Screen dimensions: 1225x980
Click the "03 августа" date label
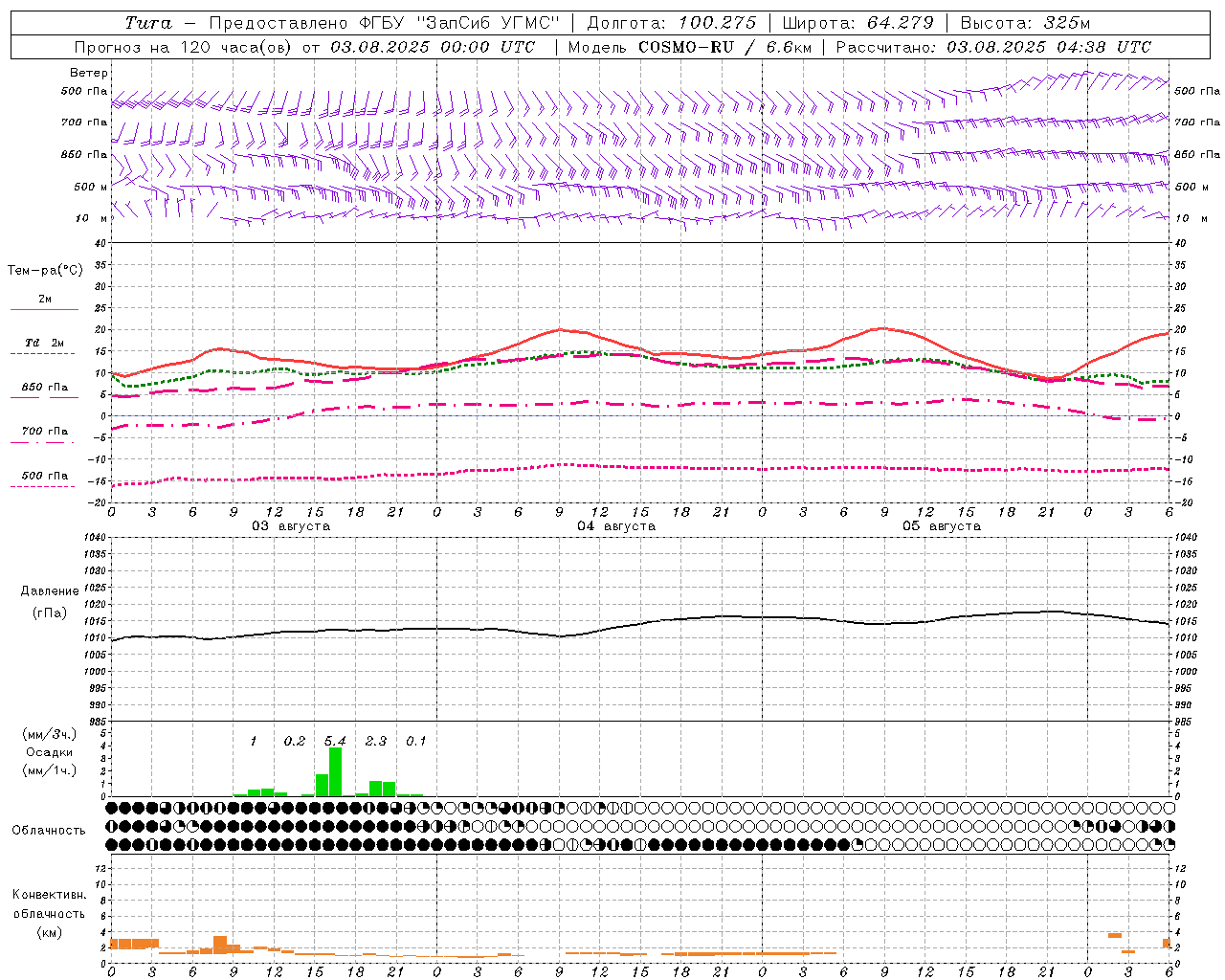(x=290, y=526)
